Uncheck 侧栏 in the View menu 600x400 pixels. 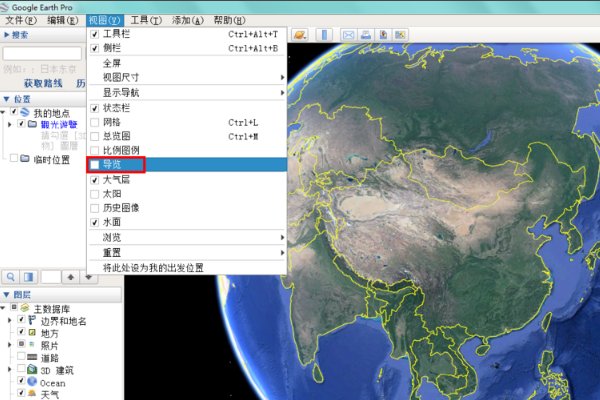[x=95, y=48]
